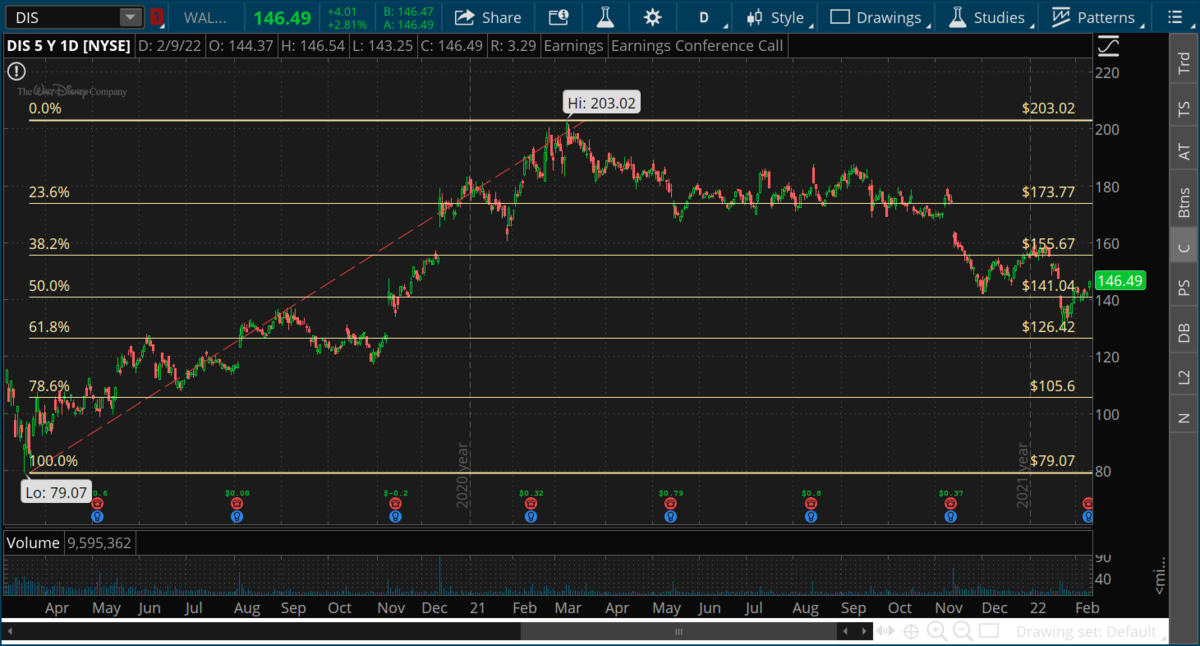
Task: Click the red alert badge beside DIS symbol
Action: click(157, 17)
